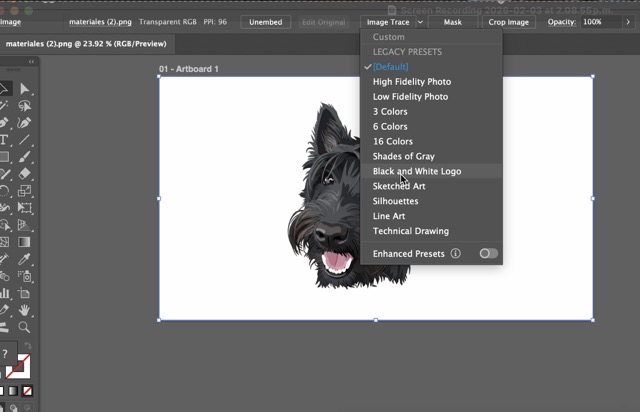This screenshot has width=640, height=412.
Task: Click the swap fill and stroke arrow
Action: tap(28, 346)
